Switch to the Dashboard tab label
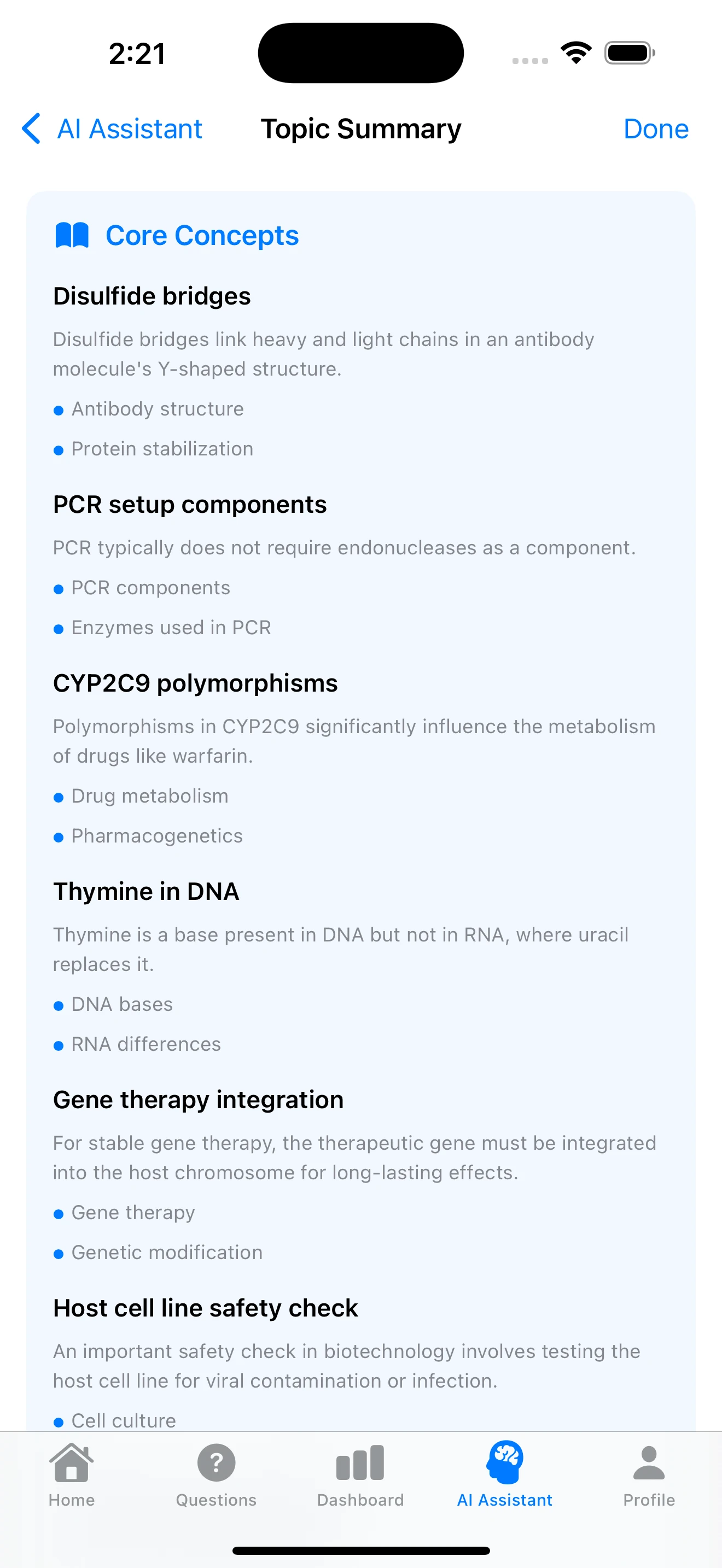Screen dimensions: 722x1568 (360, 1500)
